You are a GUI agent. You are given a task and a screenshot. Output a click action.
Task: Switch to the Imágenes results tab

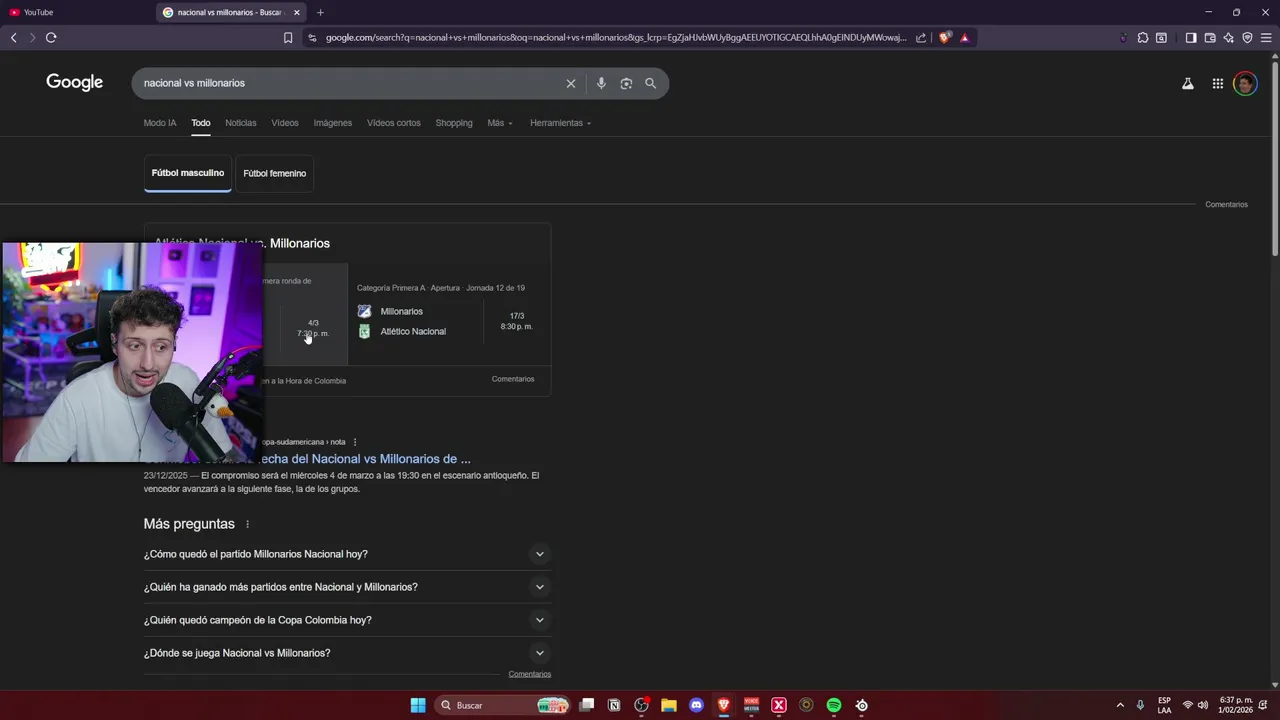(333, 123)
